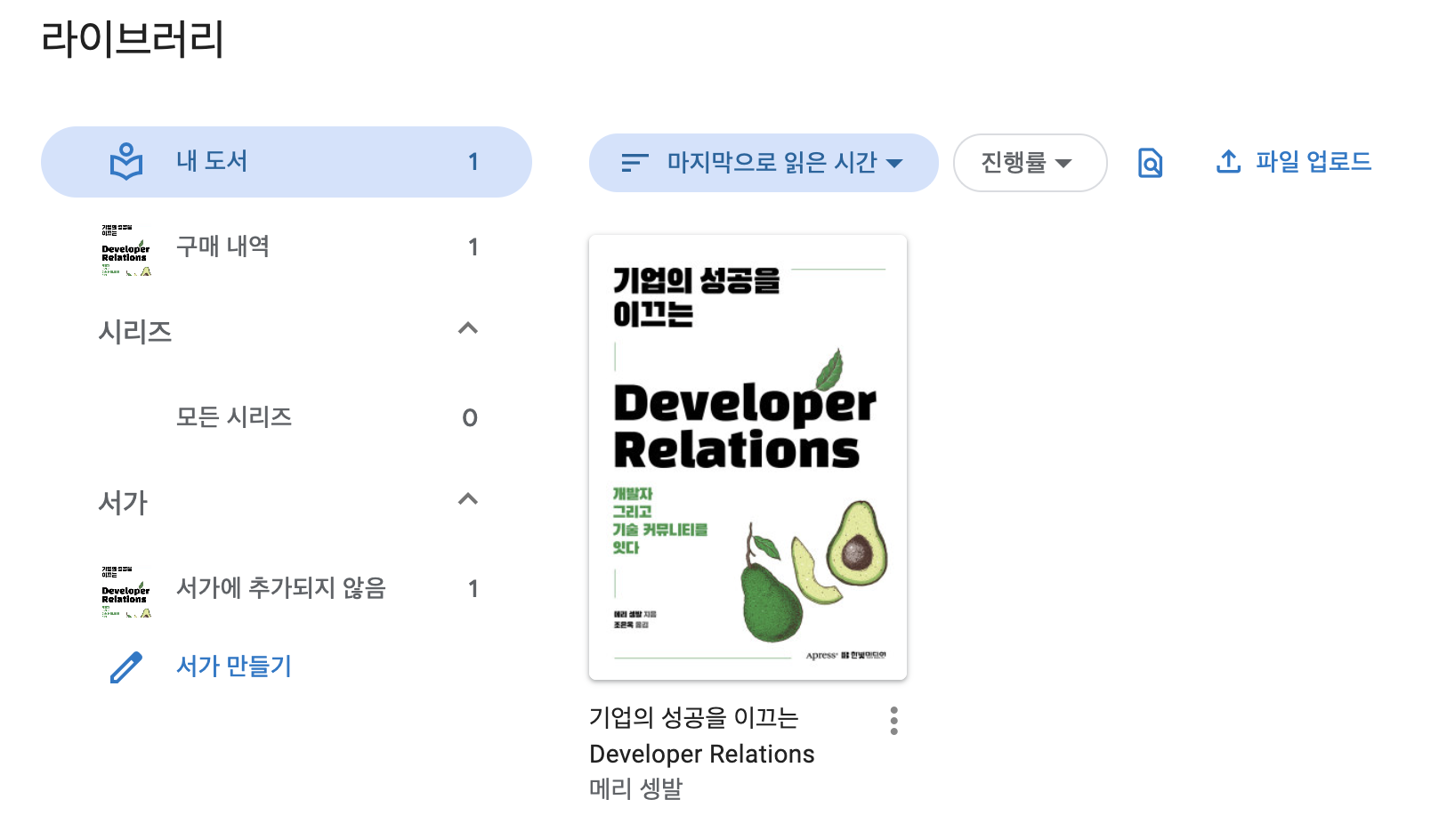This screenshot has width=1447, height=840.
Task: Click the book title 기업의 성공을 이끄는 Developer Relations
Action: coord(702,736)
